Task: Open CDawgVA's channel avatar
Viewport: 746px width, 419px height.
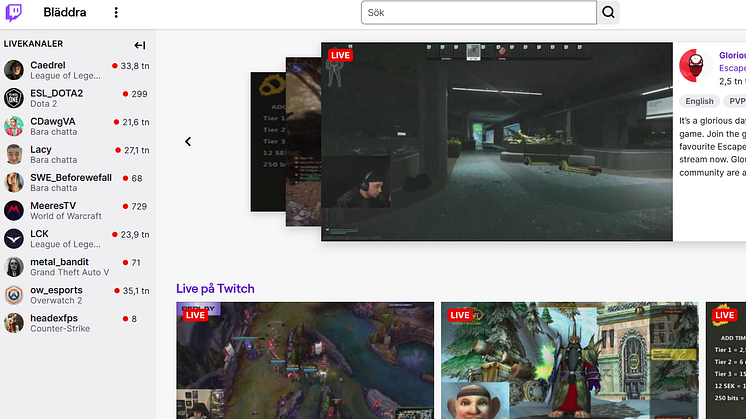Action: click(14, 126)
